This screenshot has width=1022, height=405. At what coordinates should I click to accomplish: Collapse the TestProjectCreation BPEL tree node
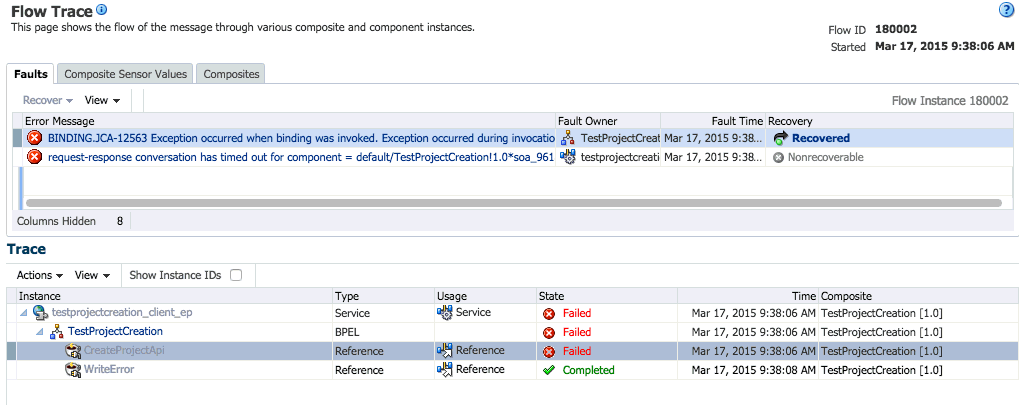pos(40,332)
